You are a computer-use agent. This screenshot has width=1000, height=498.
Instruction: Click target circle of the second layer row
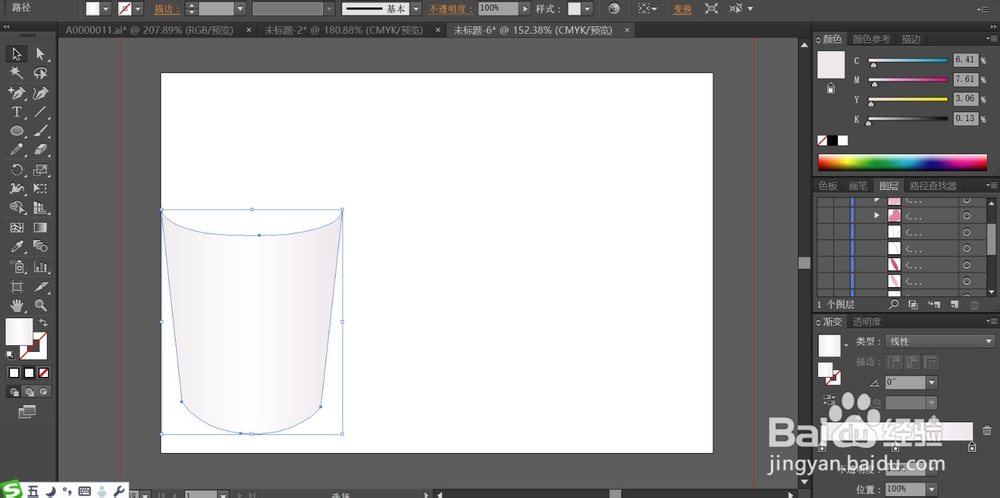click(966, 216)
